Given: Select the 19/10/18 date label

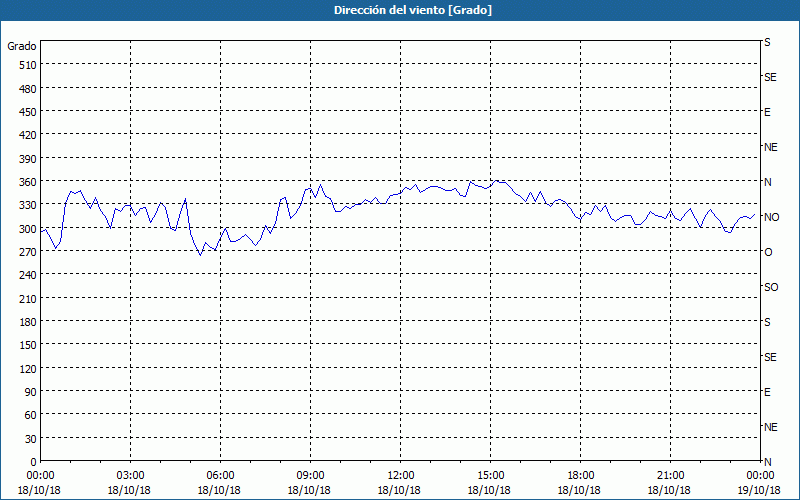Looking at the screenshot, I should pos(759,491).
